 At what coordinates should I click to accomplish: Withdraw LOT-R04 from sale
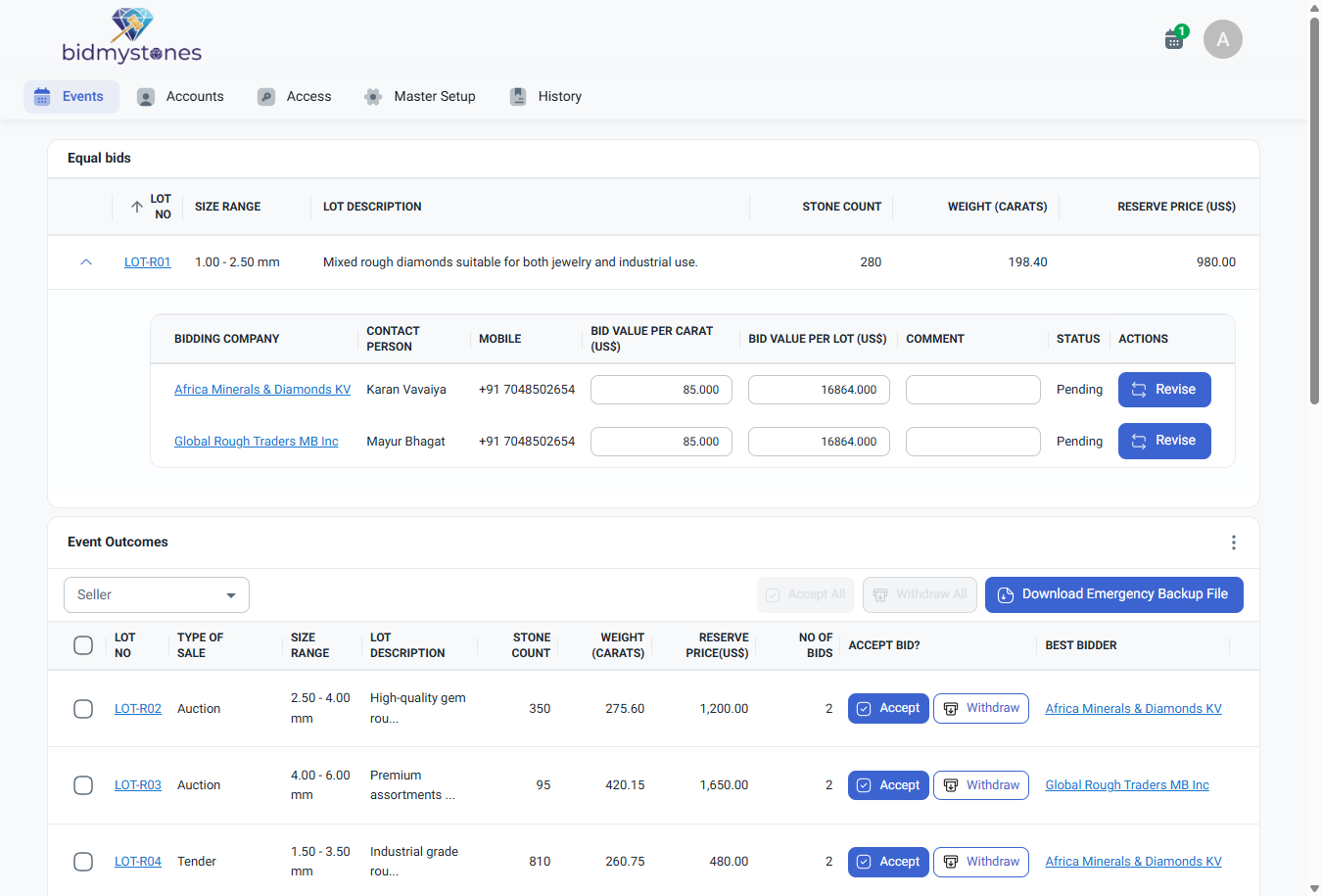tap(981, 862)
